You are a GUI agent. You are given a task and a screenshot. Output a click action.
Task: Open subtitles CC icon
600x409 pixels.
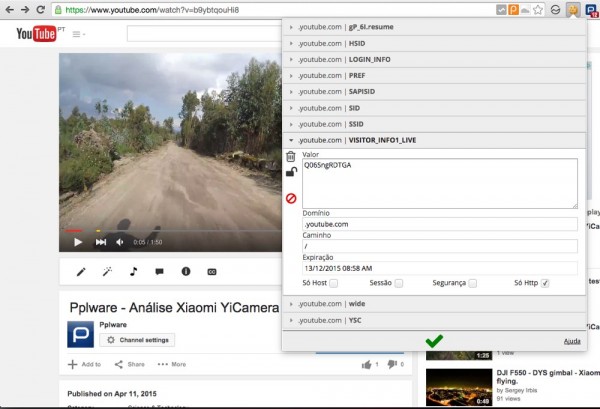coord(212,272)
